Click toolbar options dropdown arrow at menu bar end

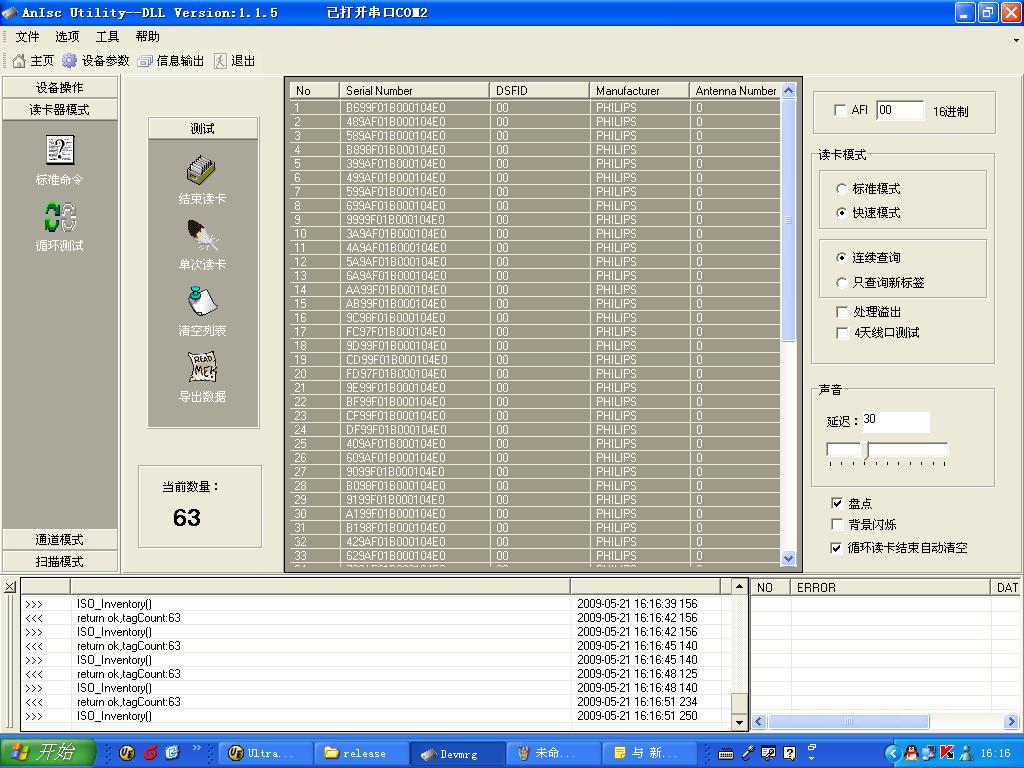[x=1016, y=40]
